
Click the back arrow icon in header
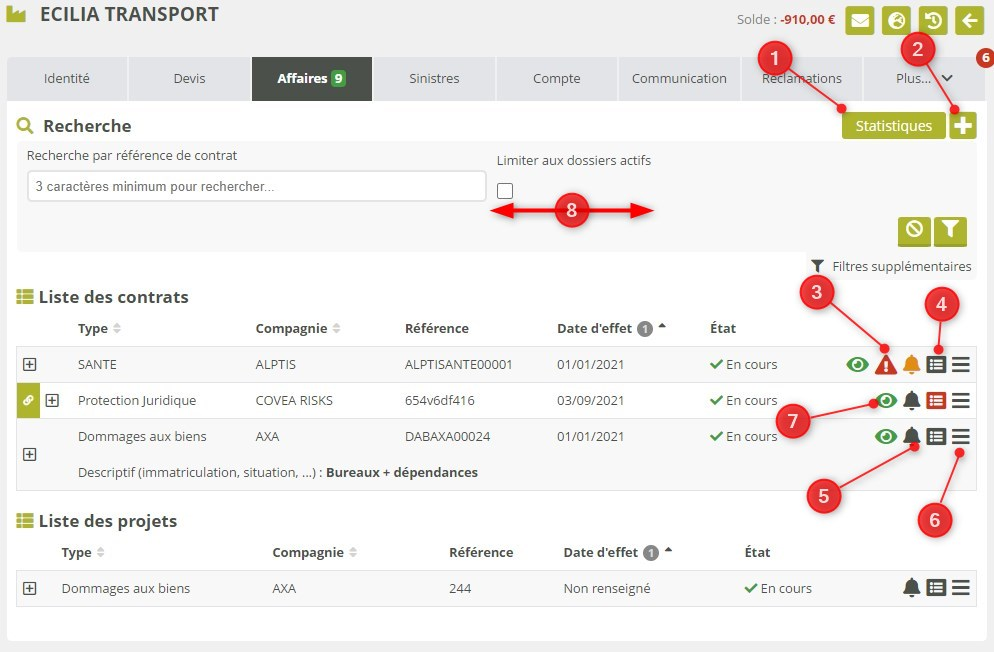[969, 20]
